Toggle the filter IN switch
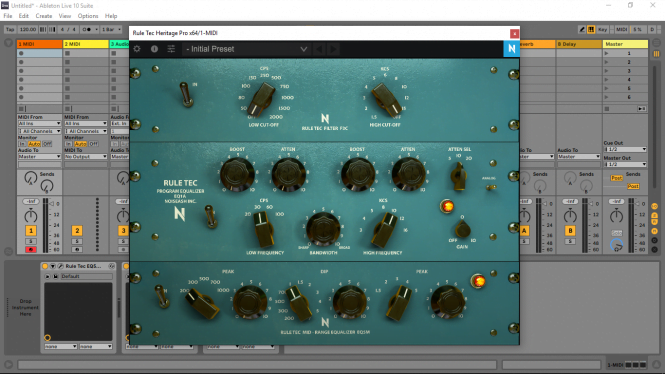This screenshot has width=665, height=374. coord(186,94)
